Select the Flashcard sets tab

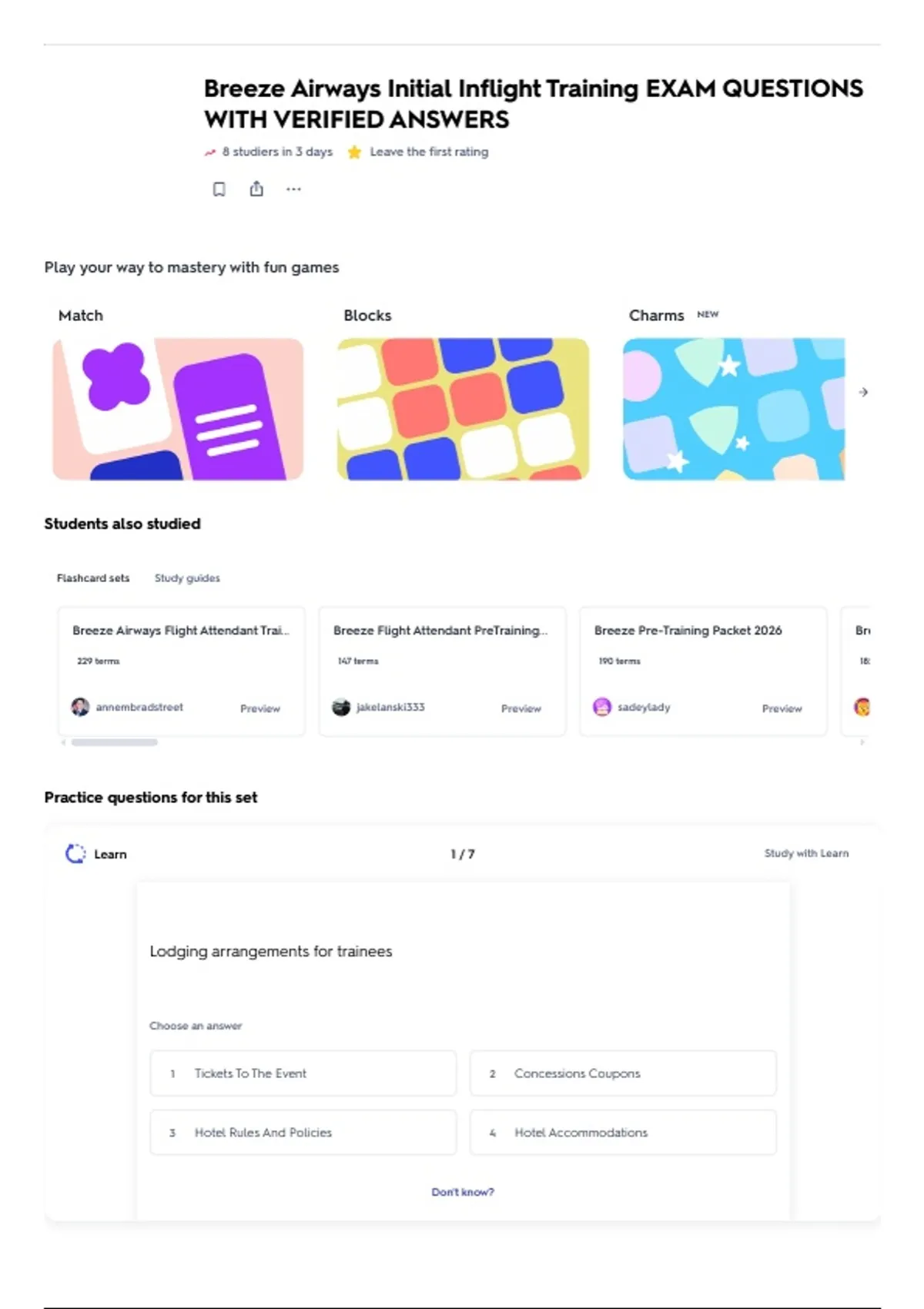pyautogui.click(x=93, y=578)
